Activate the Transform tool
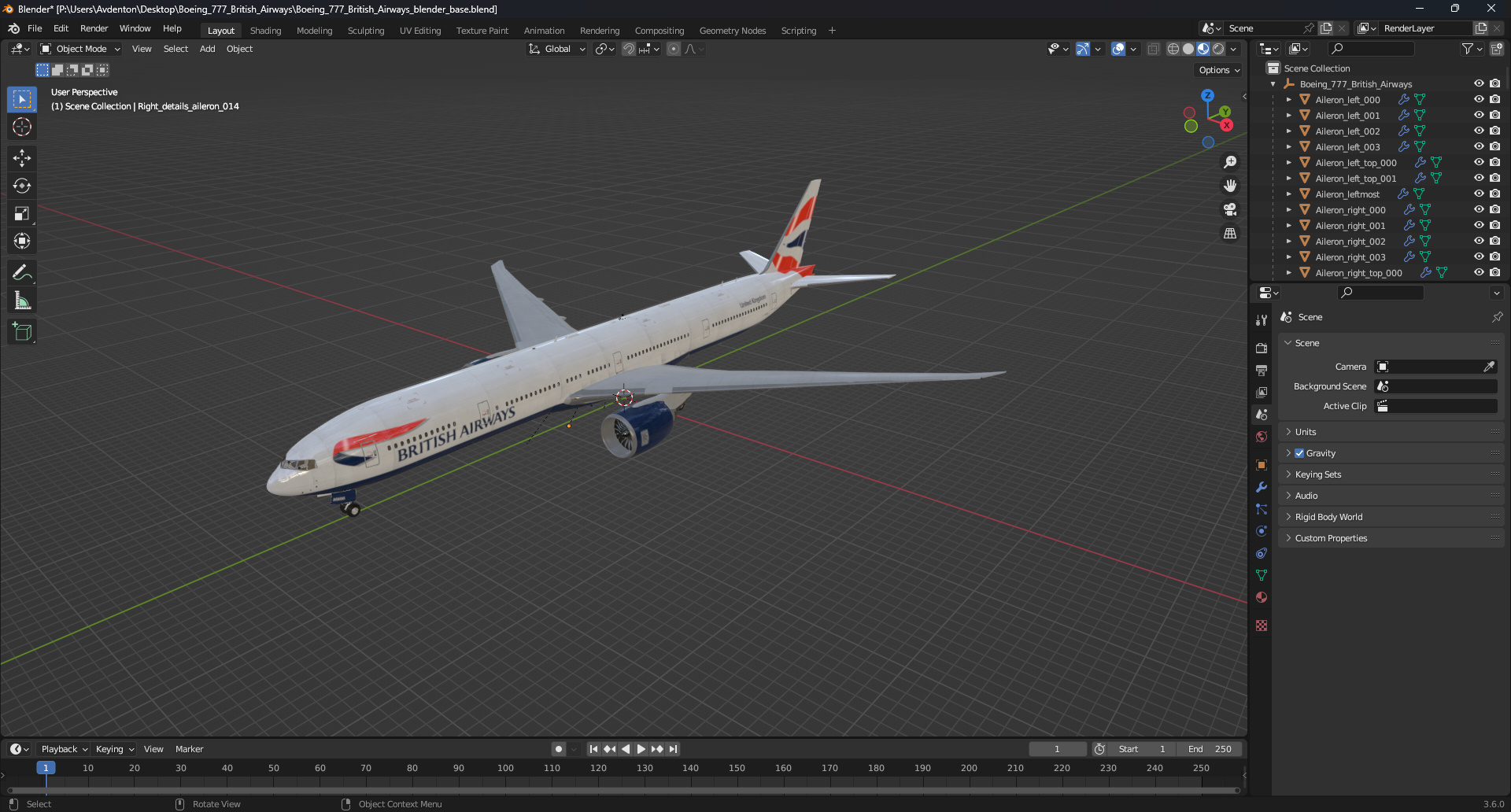 [x=22, y=241]
